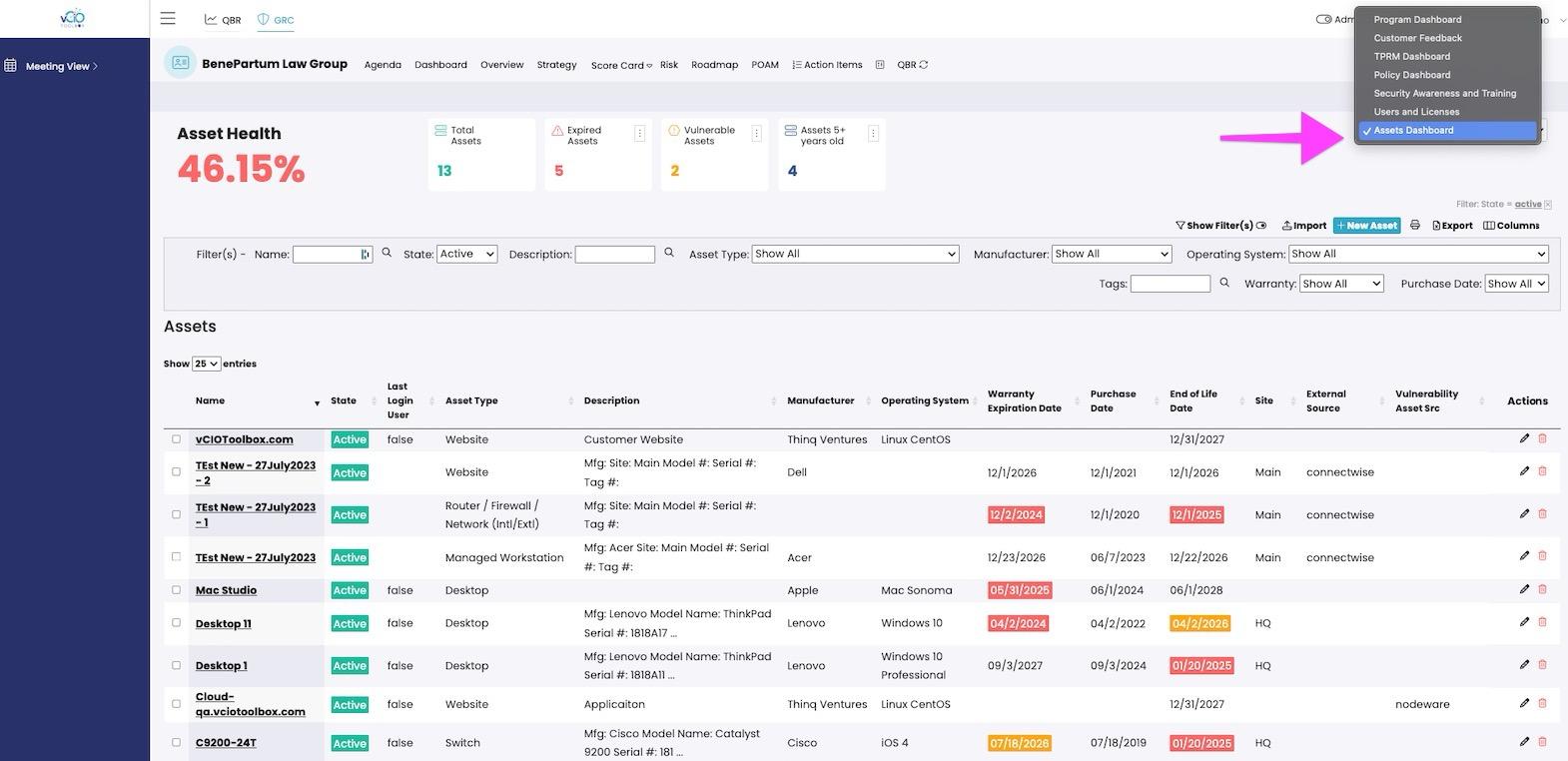Remove the State = active filter with x icon

(1548, 205)
